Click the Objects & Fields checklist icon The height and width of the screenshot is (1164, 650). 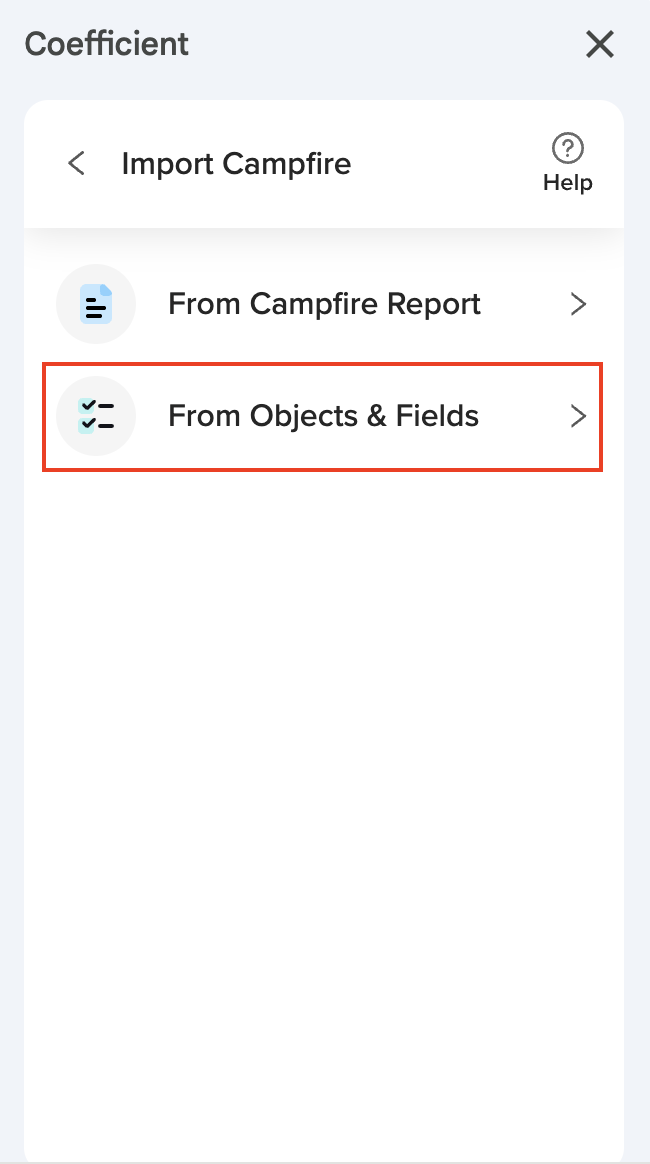96,416
